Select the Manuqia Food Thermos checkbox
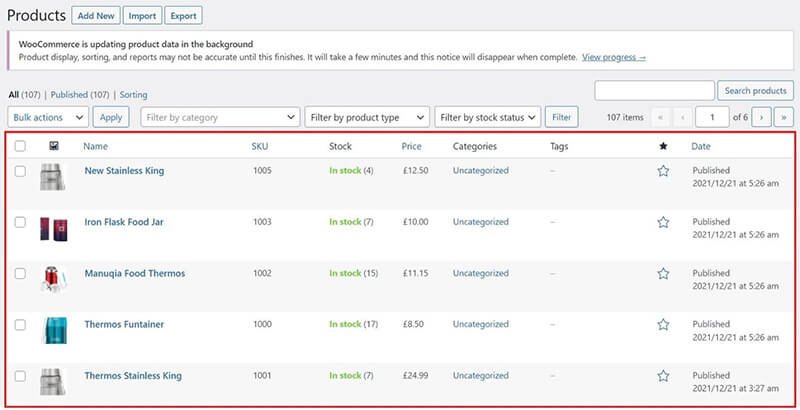 (20, 274)
